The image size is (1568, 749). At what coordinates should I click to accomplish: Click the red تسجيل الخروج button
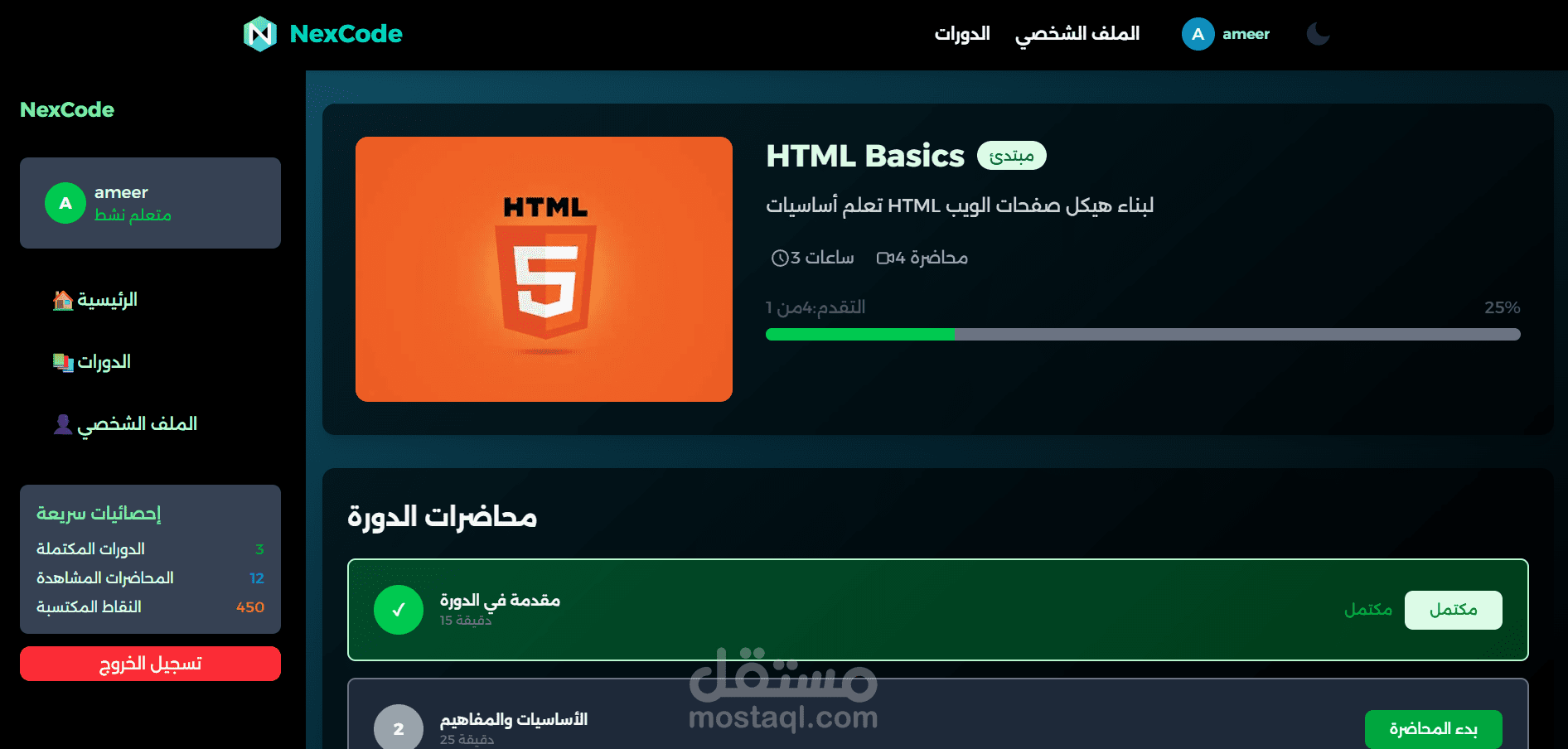click(150, 664)
